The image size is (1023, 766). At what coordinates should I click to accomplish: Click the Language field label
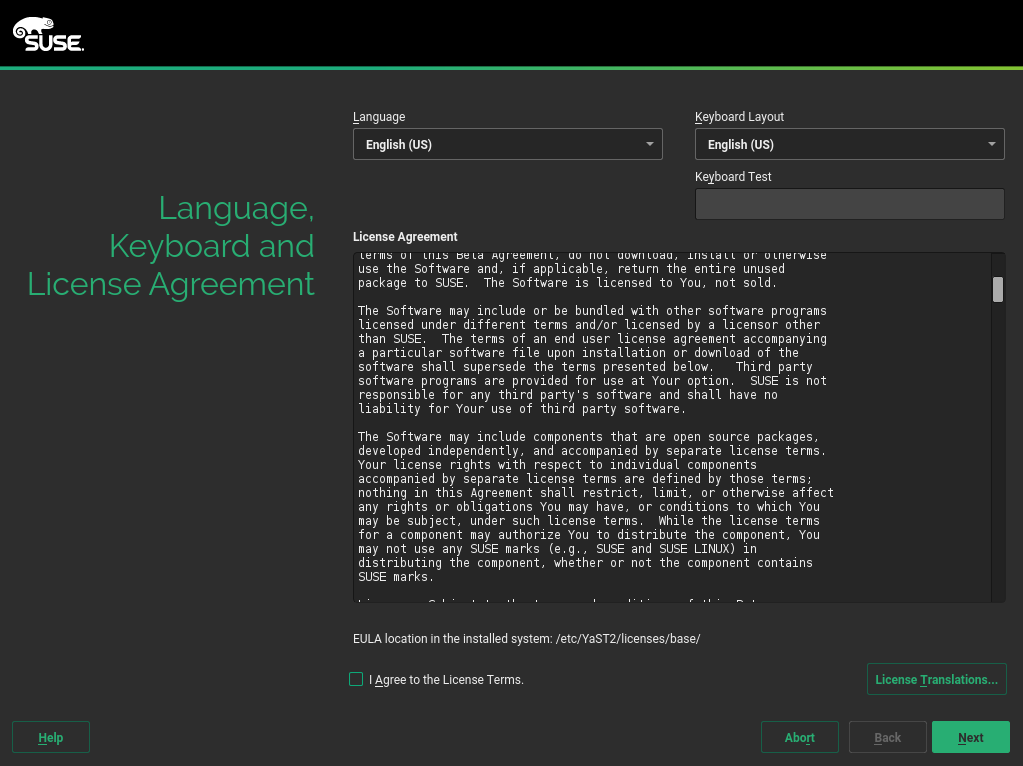point(379,117)
